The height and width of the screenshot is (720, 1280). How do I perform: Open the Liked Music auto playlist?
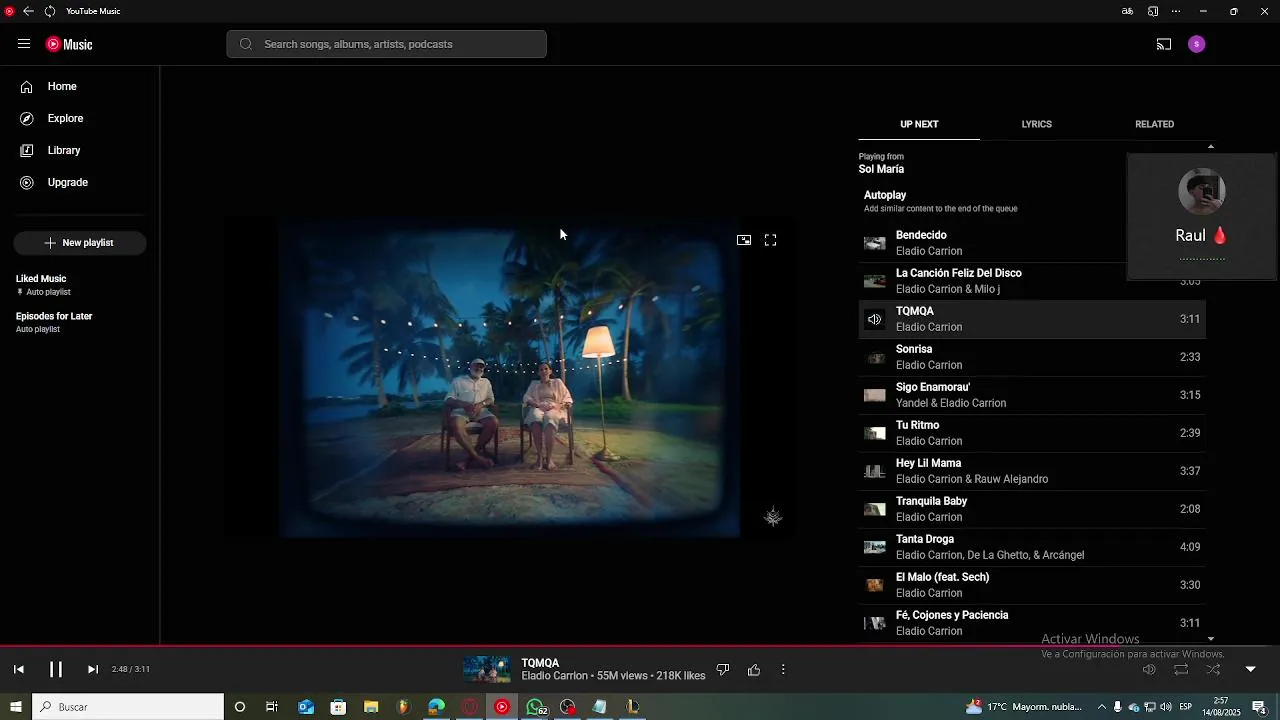80,285
